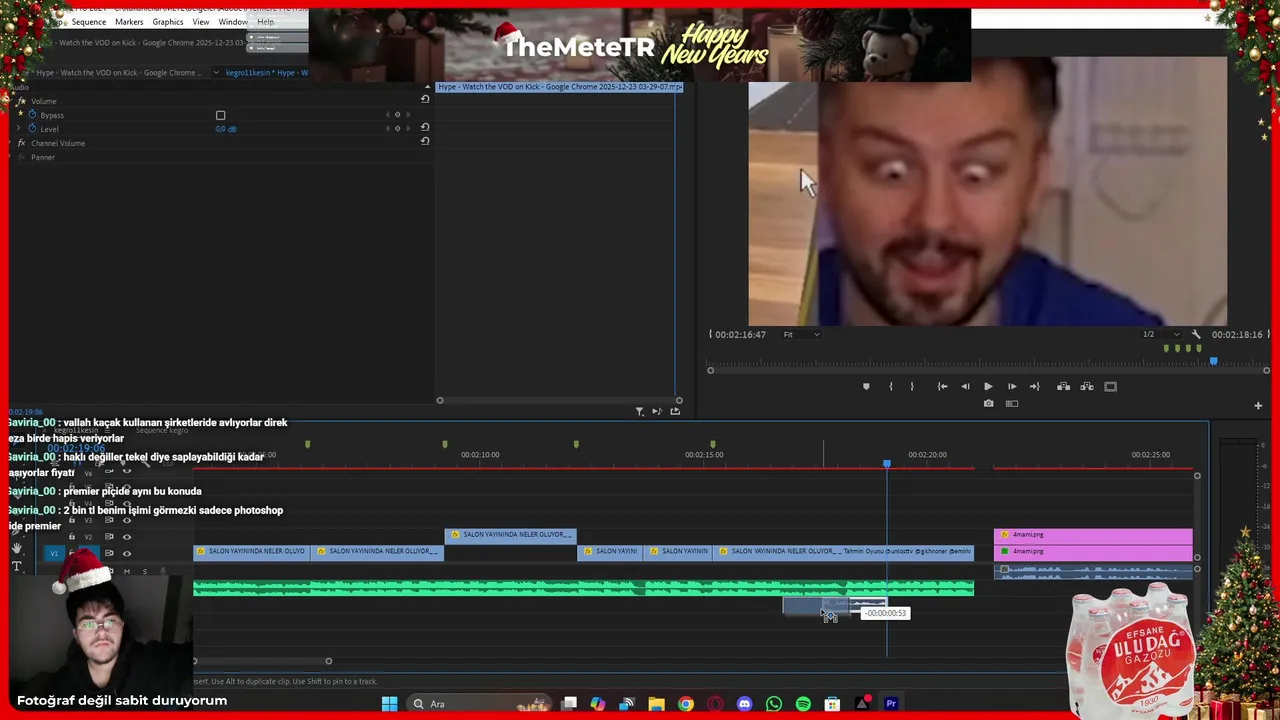The image size is (1280, 720).
Task: Add keyframe for Level
Action: tap(397, 129)
